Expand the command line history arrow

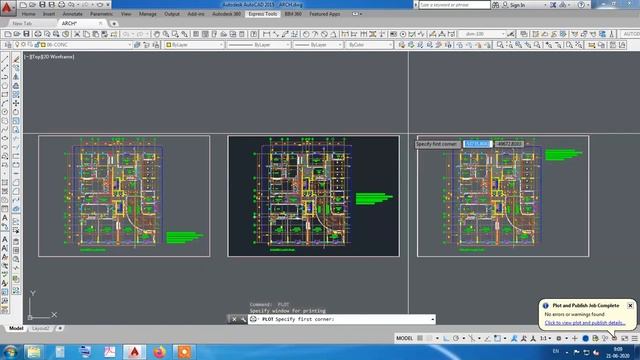[x=432, y=319]
